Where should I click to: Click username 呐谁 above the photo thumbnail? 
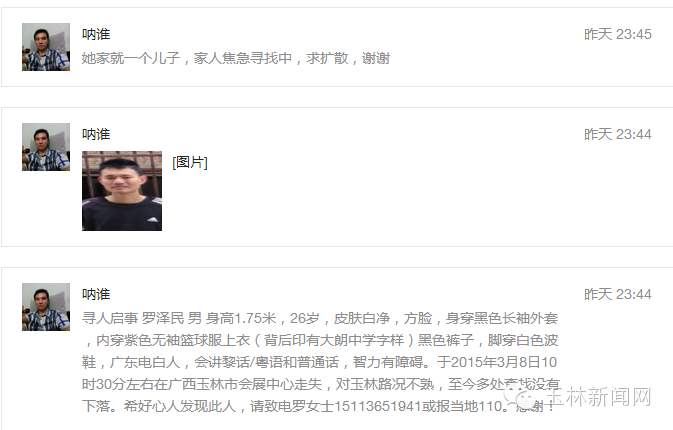96,134
